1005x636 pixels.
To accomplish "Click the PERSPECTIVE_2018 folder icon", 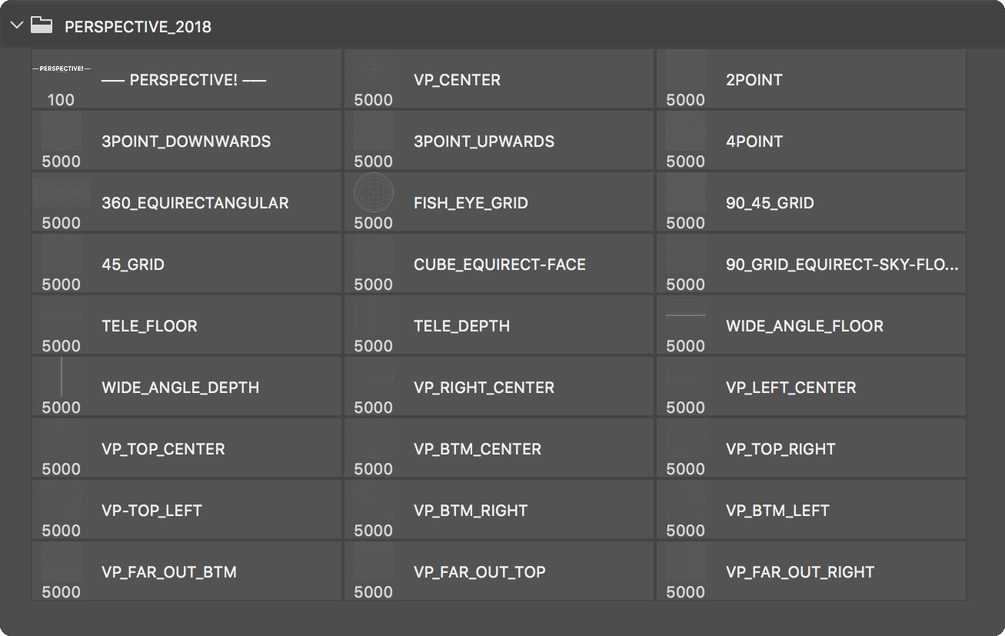I will pos(42,25).
